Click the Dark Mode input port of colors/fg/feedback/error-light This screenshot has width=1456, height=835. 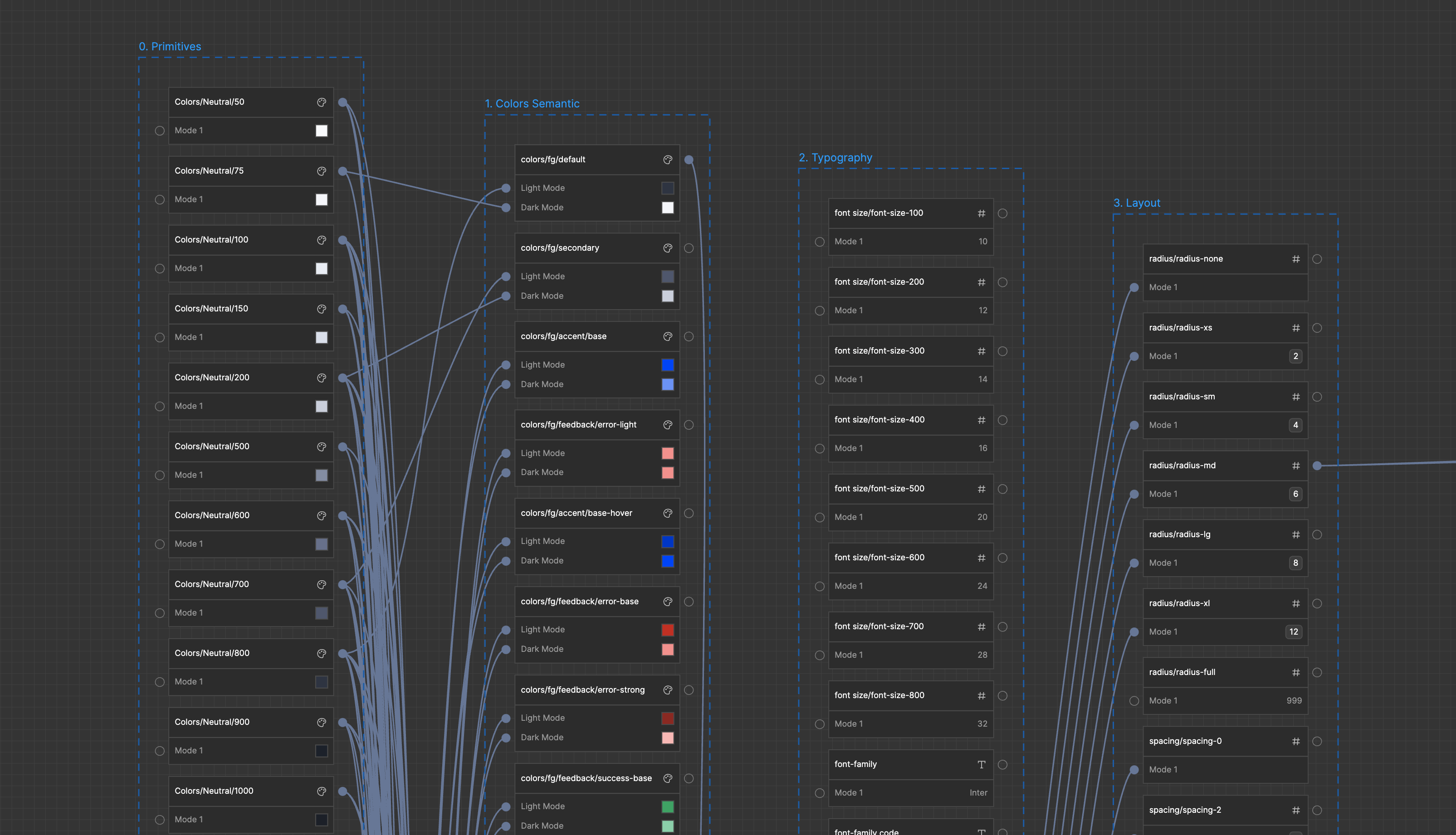505,472
